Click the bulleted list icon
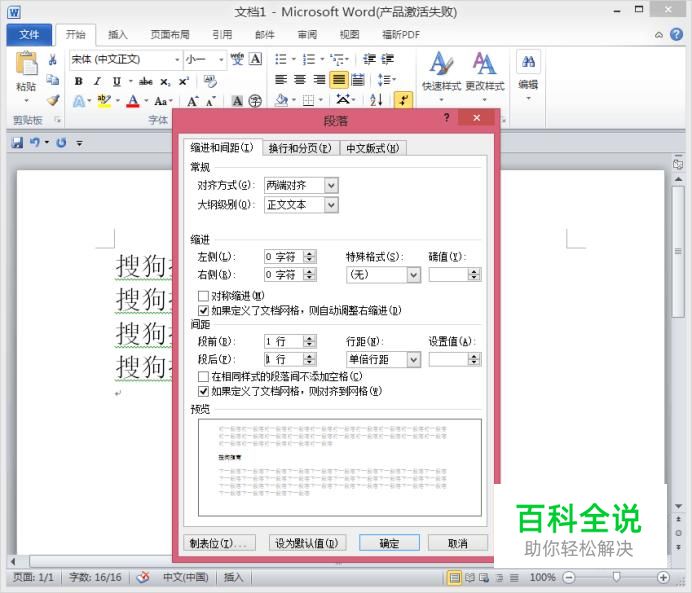 (x=281, y=59)
